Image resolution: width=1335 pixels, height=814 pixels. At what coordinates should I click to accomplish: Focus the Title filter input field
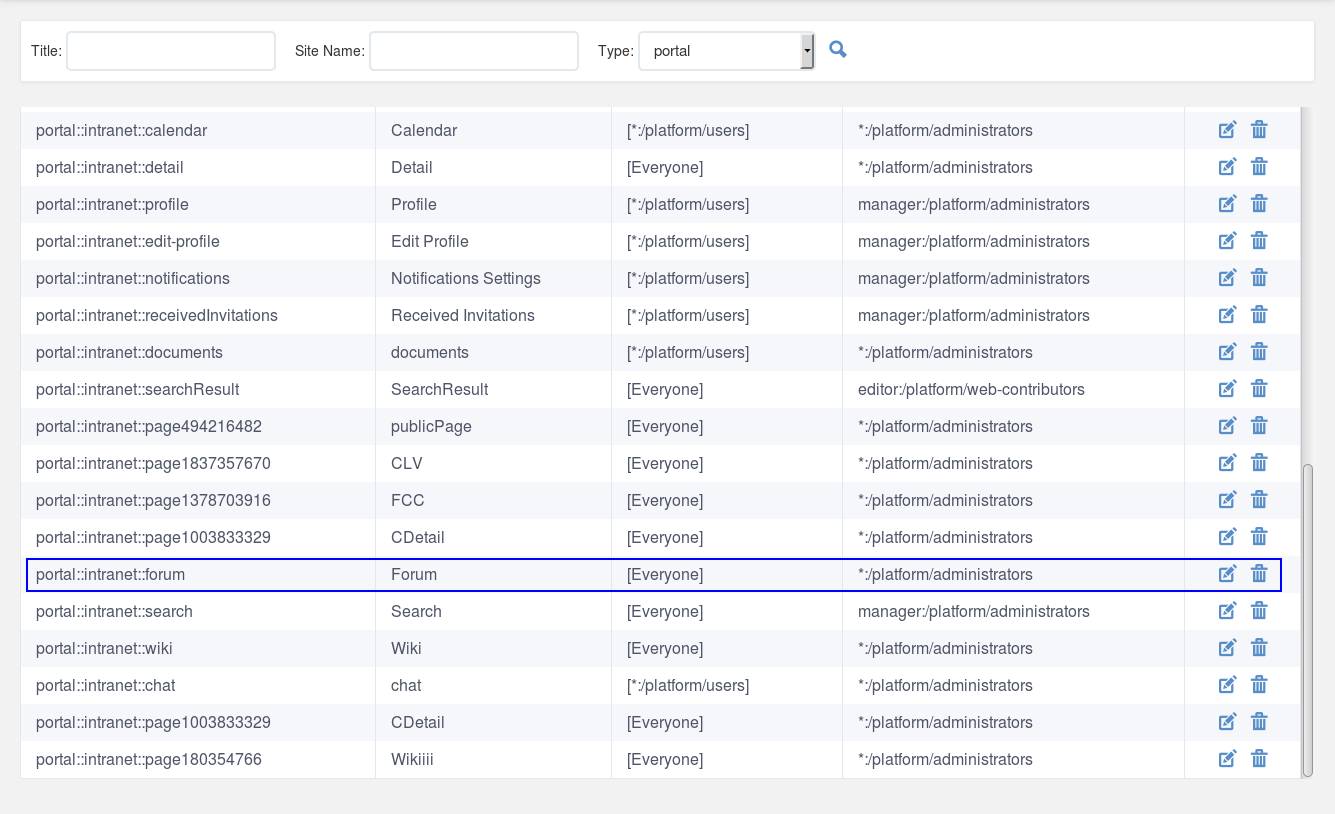(171, 51)
